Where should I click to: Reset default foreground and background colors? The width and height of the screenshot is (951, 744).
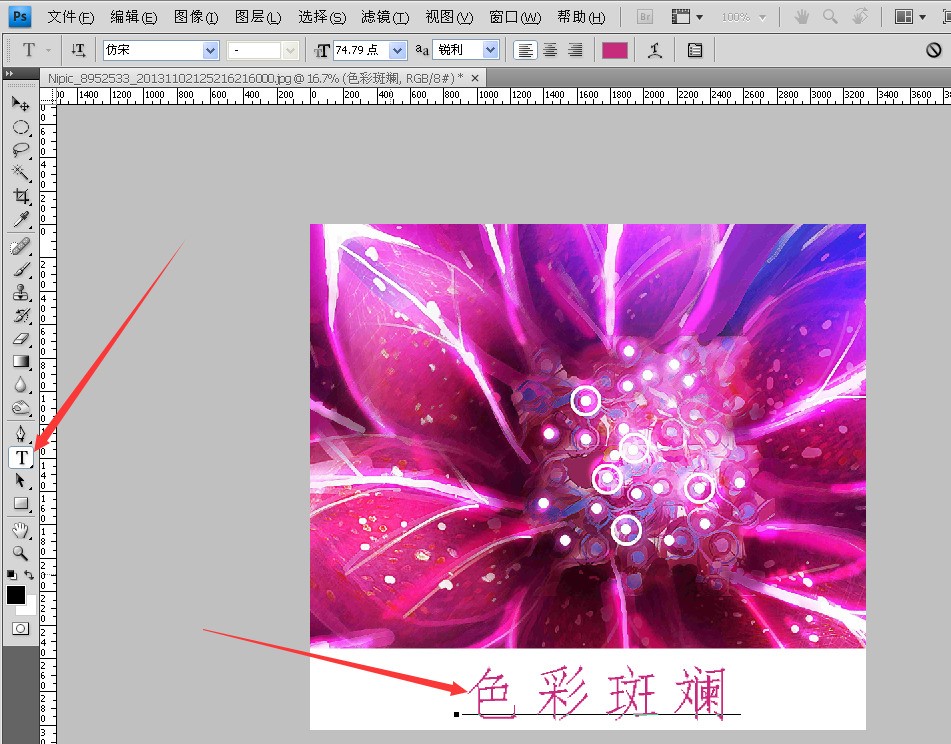tap(12, 574)
